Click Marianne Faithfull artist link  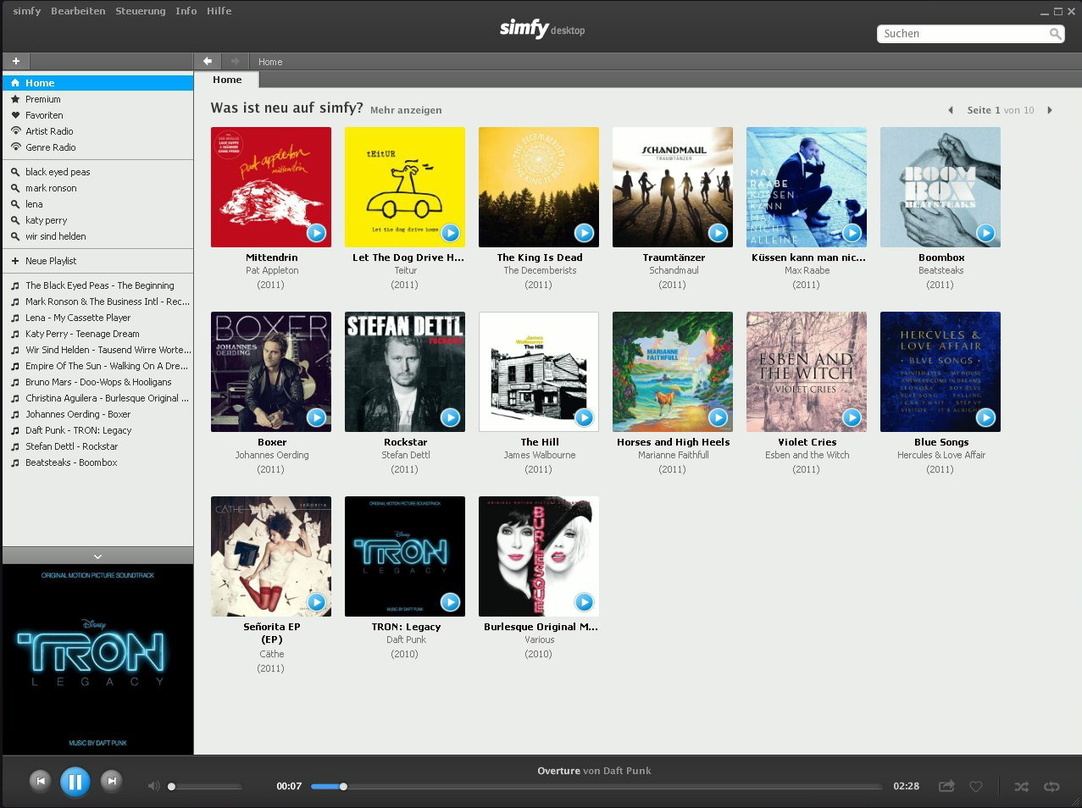point(673,455)
